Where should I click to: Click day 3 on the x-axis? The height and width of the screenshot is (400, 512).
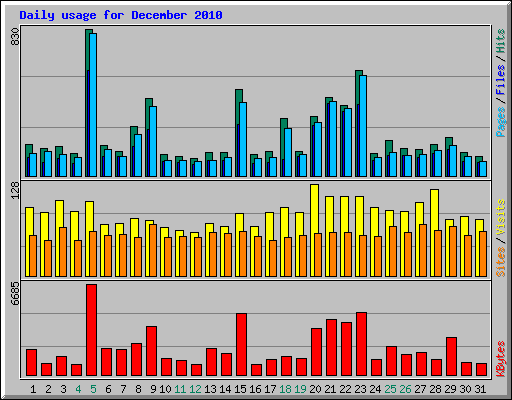[x=63, y=389]
